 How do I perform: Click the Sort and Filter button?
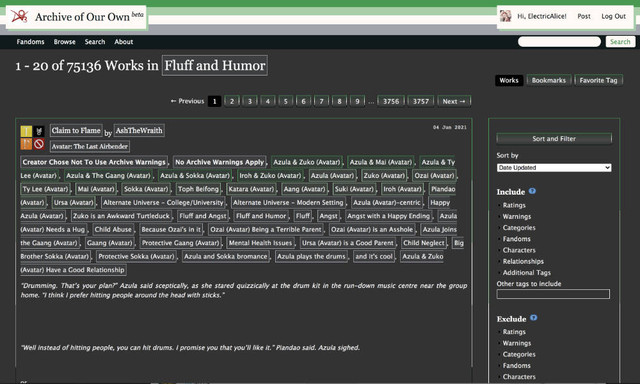pyautogui.click(x=554, y=139)
